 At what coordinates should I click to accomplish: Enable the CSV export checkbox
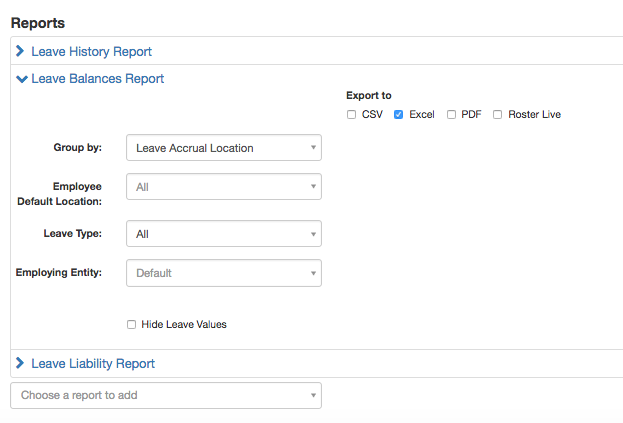(x=351, y=115)
